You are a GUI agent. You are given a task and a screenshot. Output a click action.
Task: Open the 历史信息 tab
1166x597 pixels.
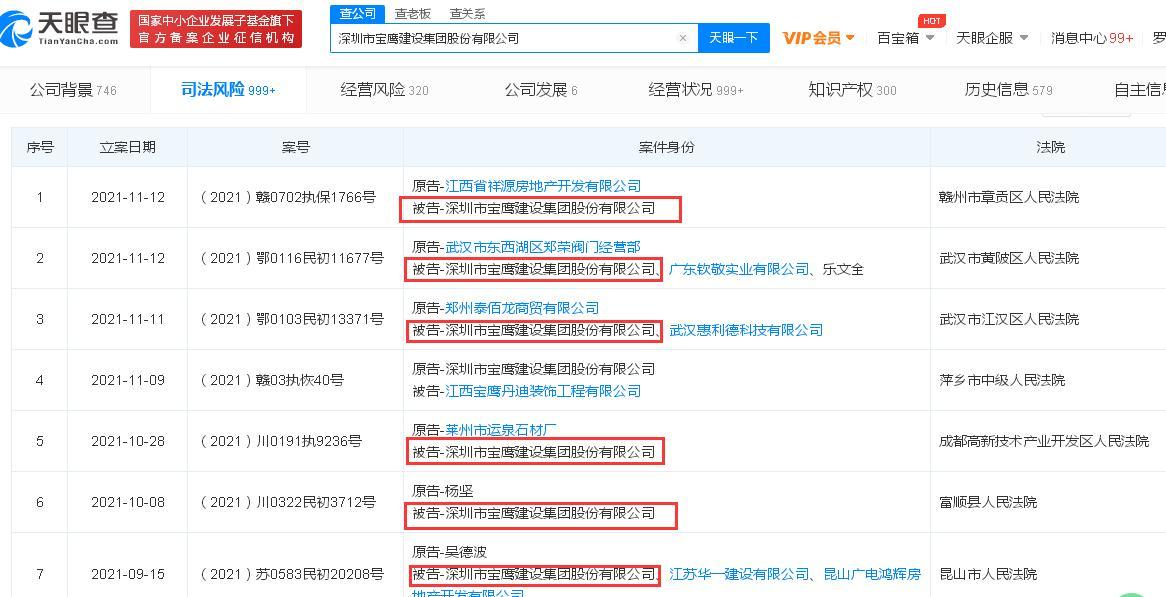point(1008,90)
